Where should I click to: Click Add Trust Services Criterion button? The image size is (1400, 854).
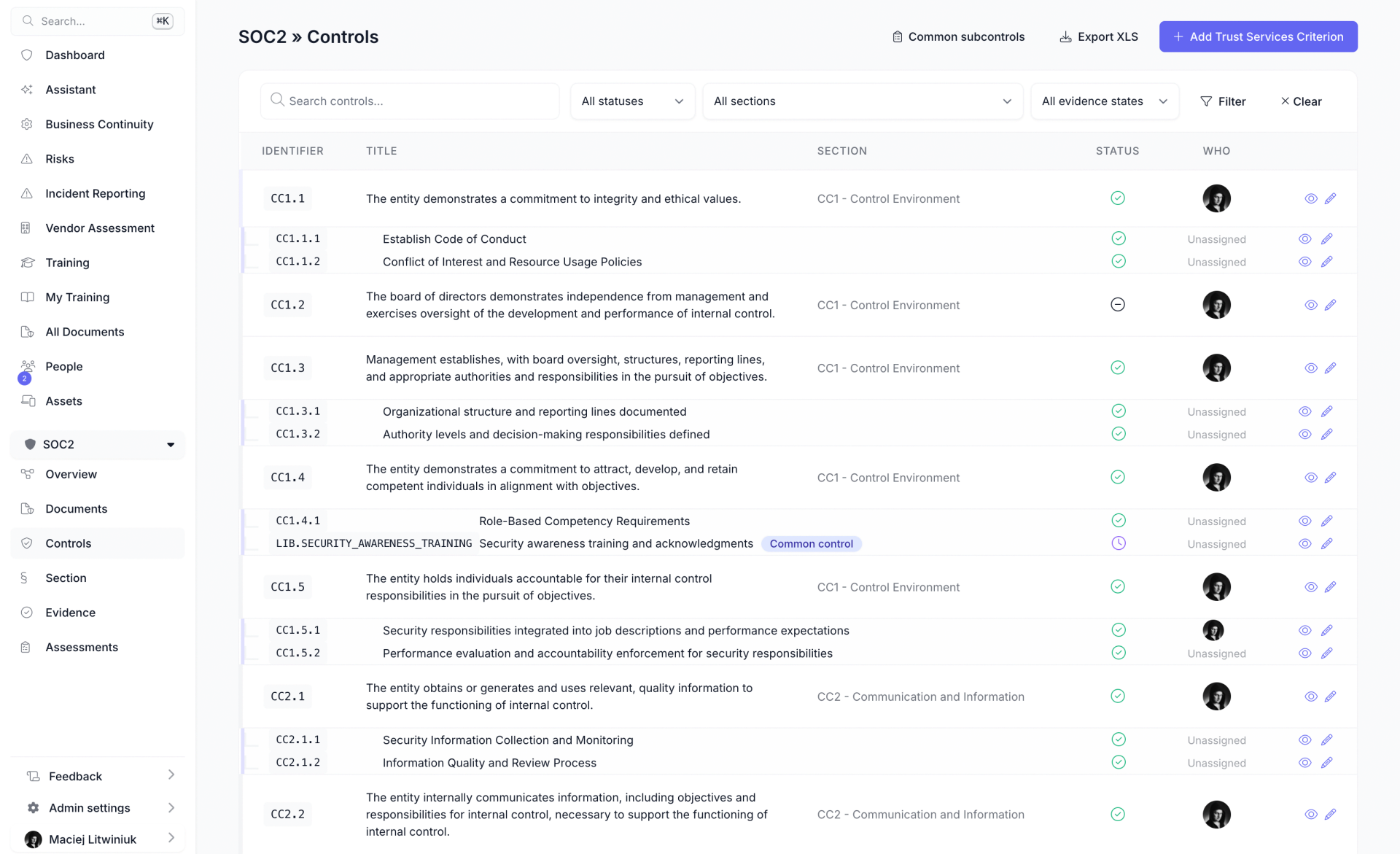point(1258,36)
